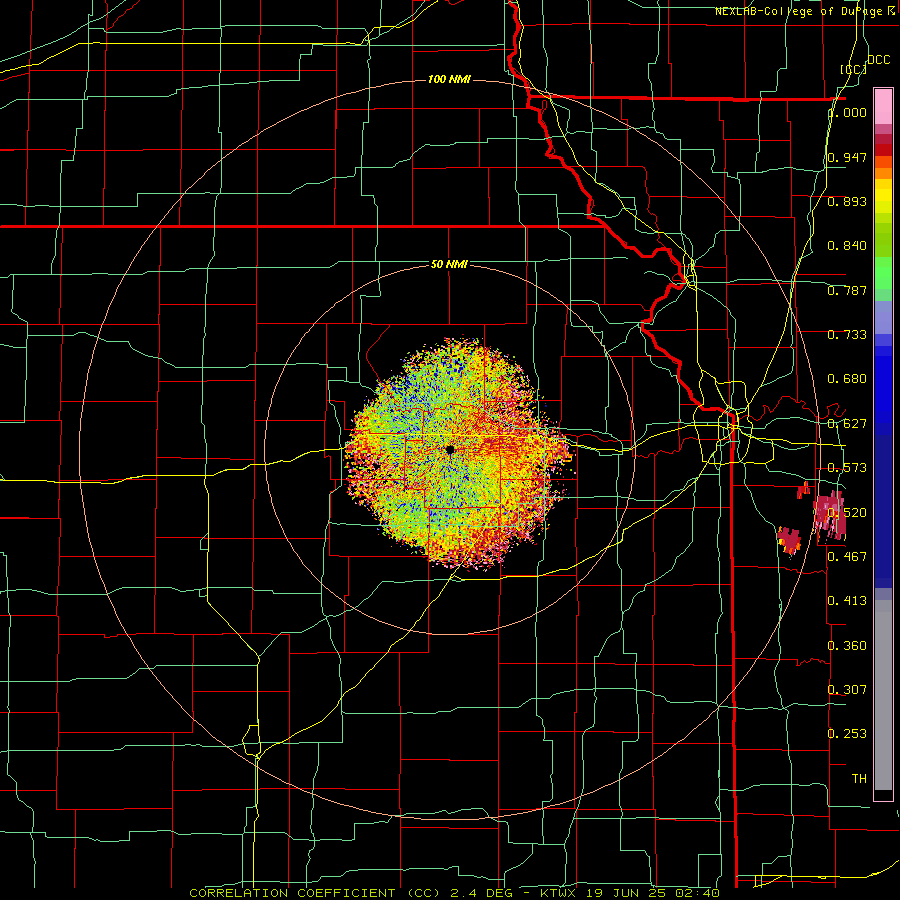This screenshot has height=900, width=900.
Task: Click the large crimson echo beside 0.520 label
Action: 830,515
